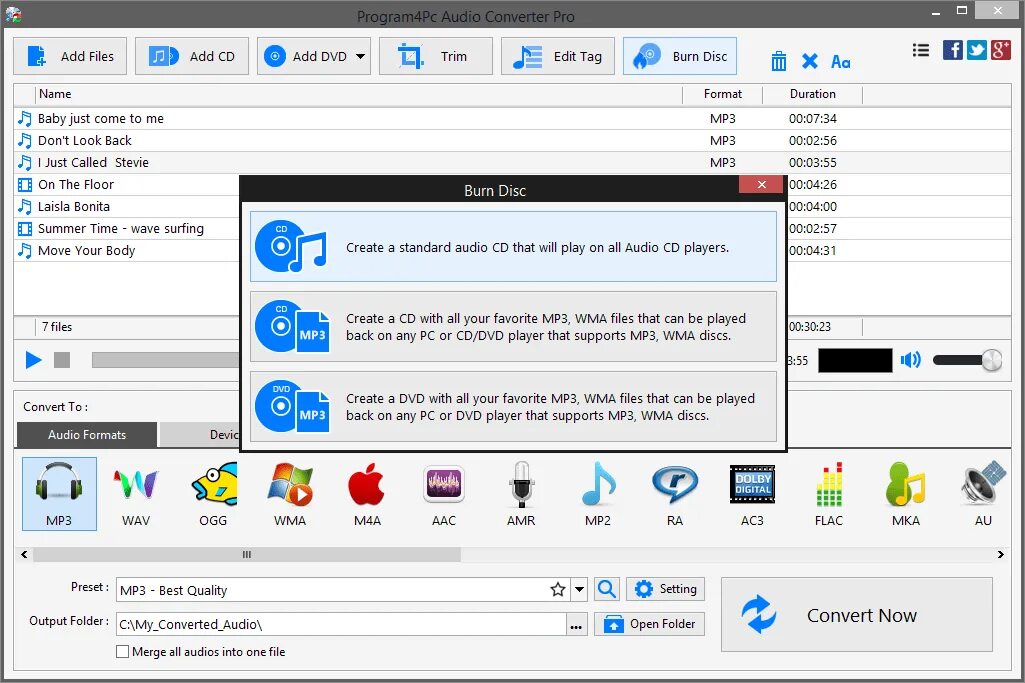Click format list scroll left arrow

[24, 554]
